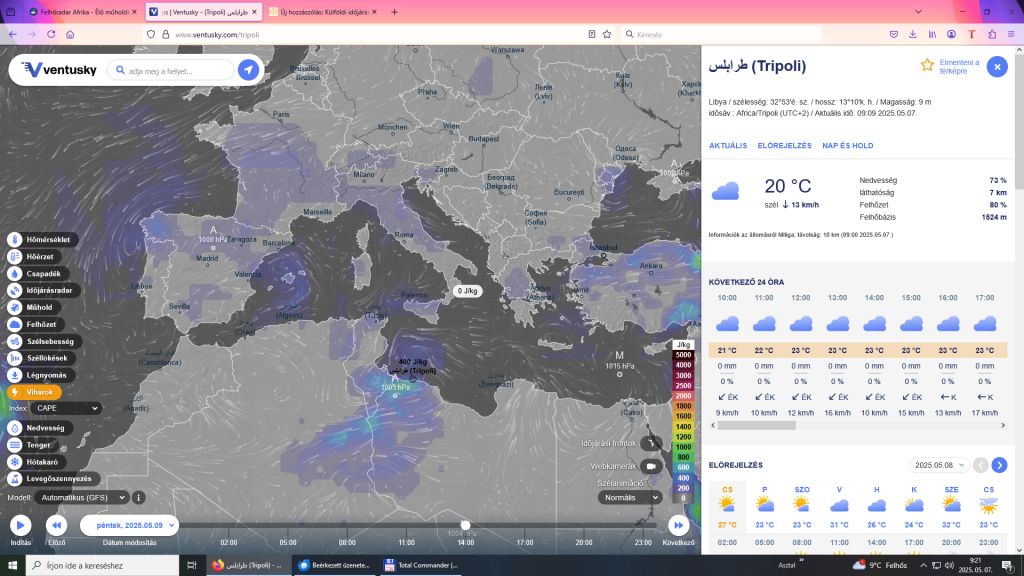1024x576 pixels.
Task: Click the timeline slider handle
Action: [x=465, y=525]
